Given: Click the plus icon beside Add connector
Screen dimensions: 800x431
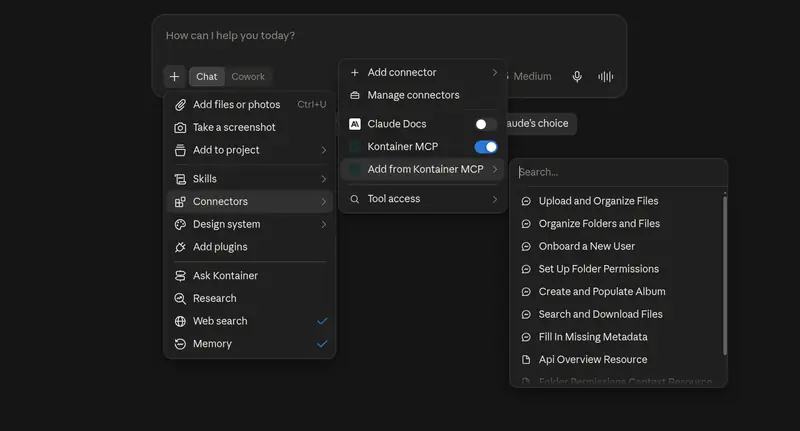Looking at the screenshot, I should pyautogui.click(x=355, y=72).
